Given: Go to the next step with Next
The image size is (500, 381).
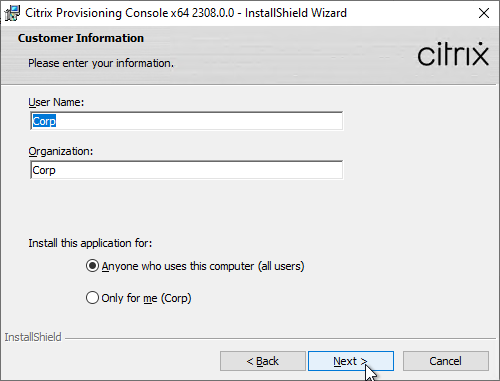Looking at the screenshot, I should [x=351, y=361].
